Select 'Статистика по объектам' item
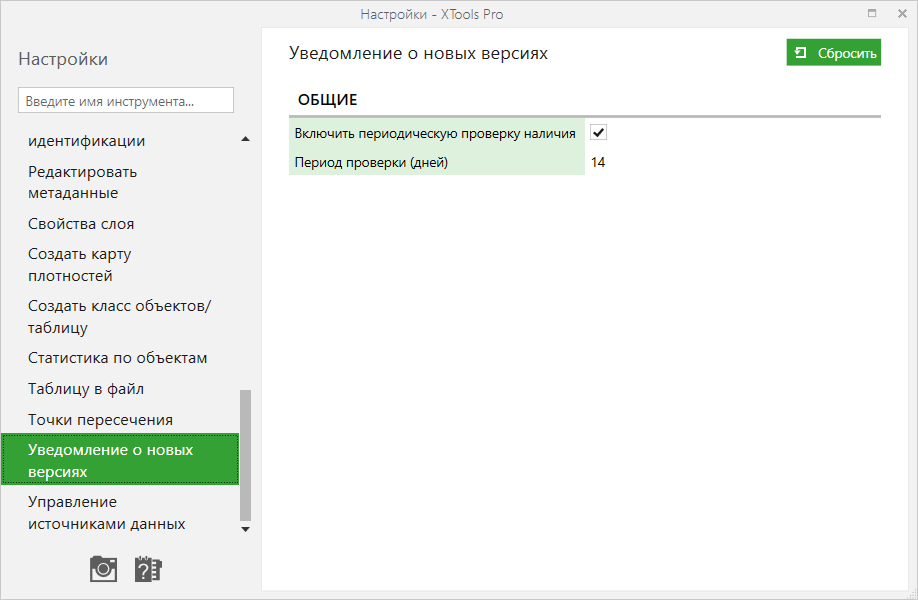Image resolution: width=918 pixels, height=600 pixels. click(118, 358)
